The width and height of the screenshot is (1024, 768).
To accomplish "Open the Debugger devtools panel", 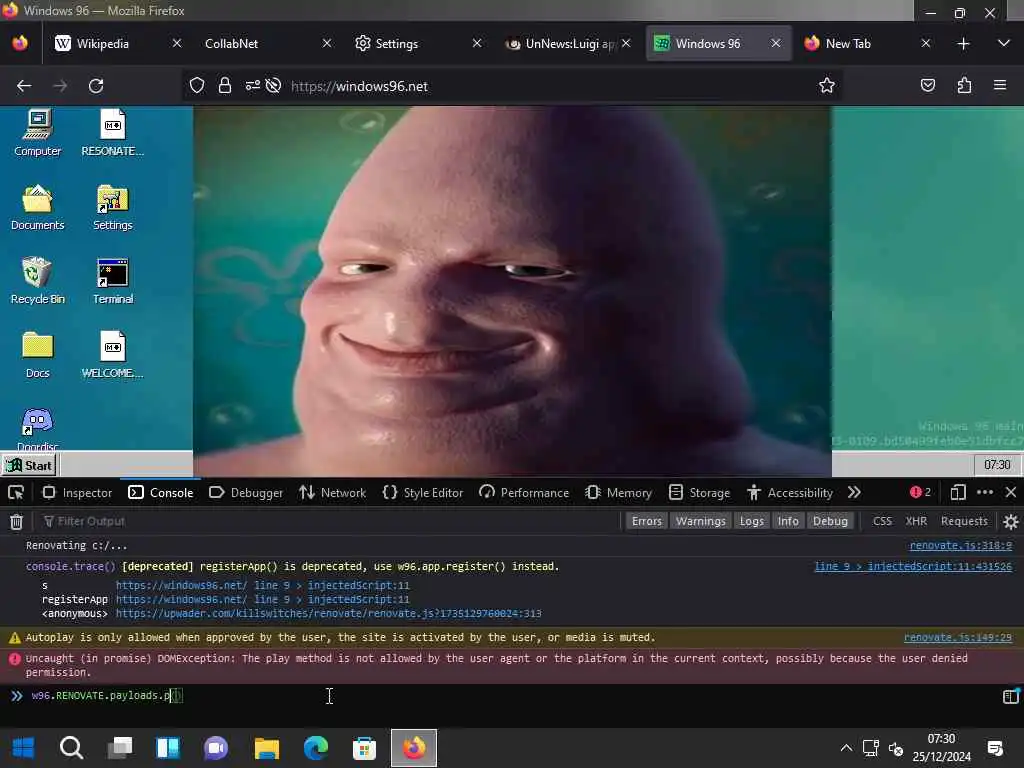I will pyautogui.click(x=246, y=493).
